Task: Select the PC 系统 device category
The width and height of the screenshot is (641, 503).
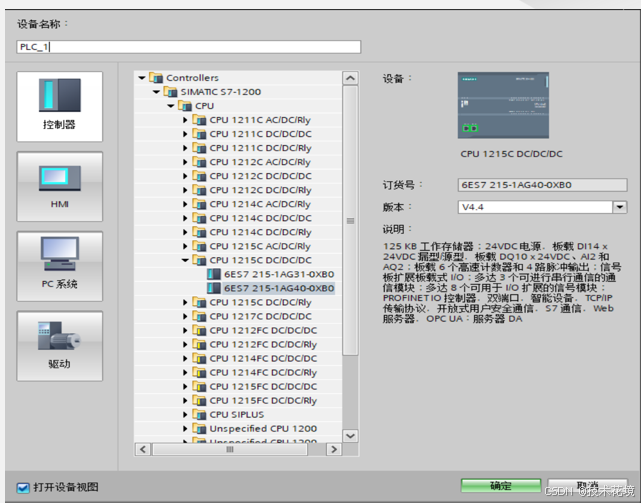Action: [60, 266]
